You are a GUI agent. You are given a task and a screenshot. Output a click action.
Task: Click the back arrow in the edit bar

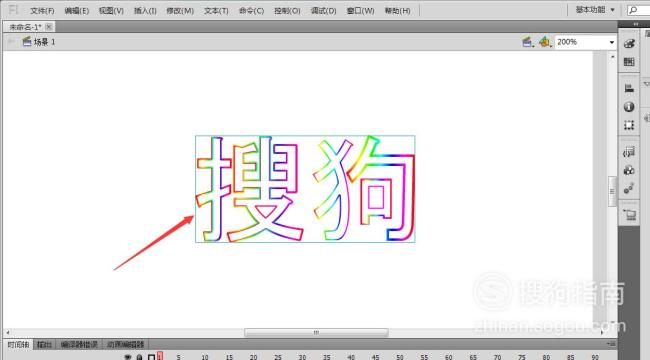coord(12,41)
